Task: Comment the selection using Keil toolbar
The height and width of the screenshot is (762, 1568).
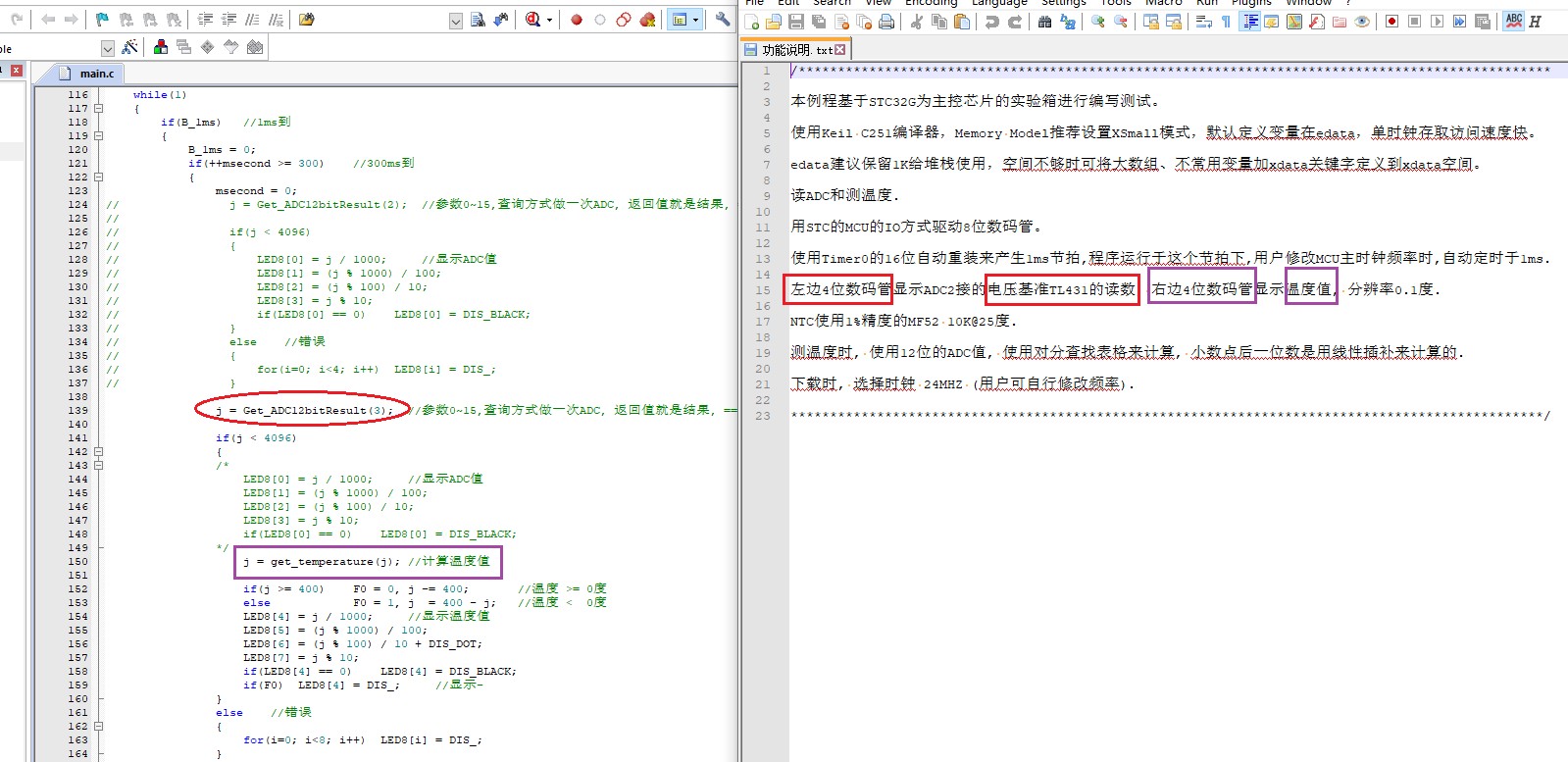Action: [252, 20]
